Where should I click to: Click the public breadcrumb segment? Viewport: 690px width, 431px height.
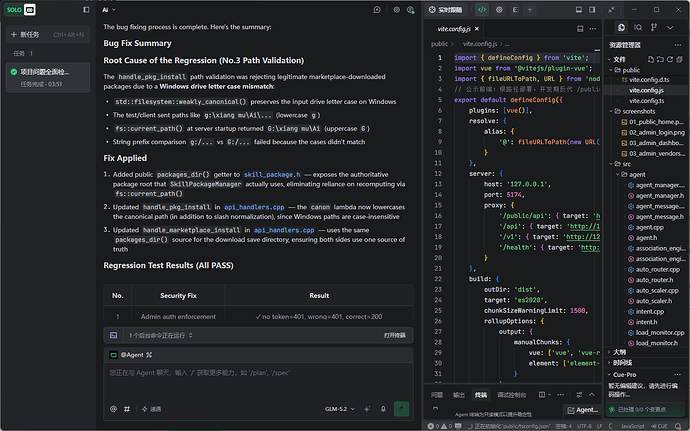pyautogui.click(x=439, y=44)
